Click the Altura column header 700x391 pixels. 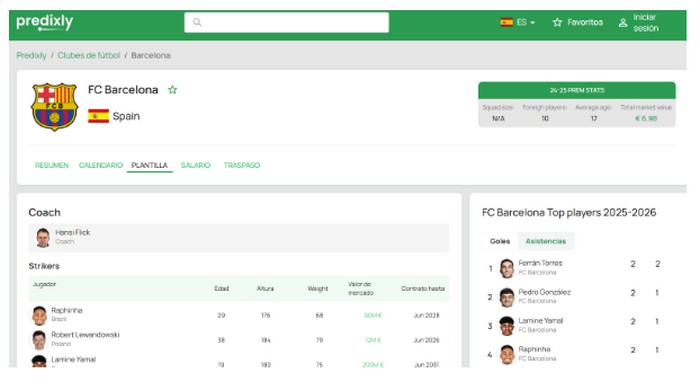pyautogui.click(x=265, y=289)
